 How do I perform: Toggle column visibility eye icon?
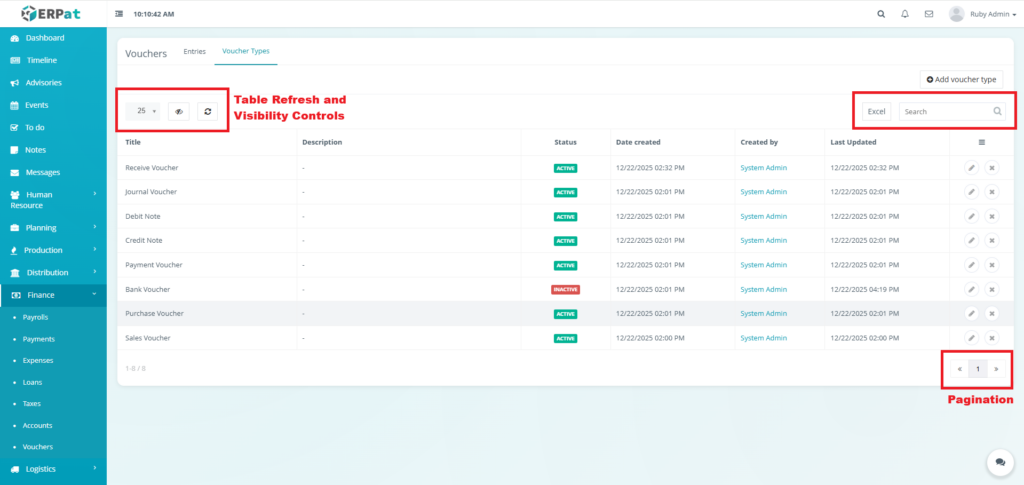coord(179,112)
